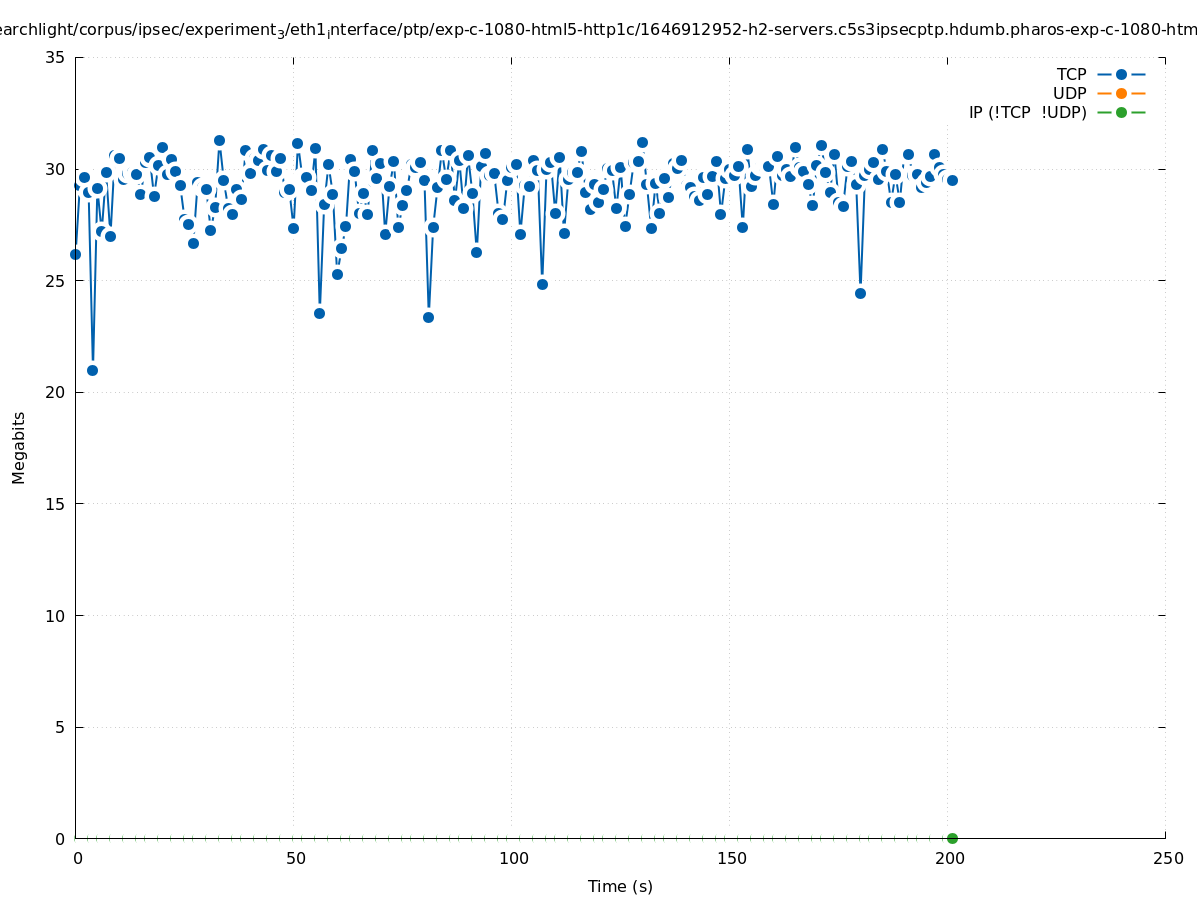Click the lowest TCP point near 21 Megabits
The height and width of the screenshot is (900, 1197).
[92, 370]
